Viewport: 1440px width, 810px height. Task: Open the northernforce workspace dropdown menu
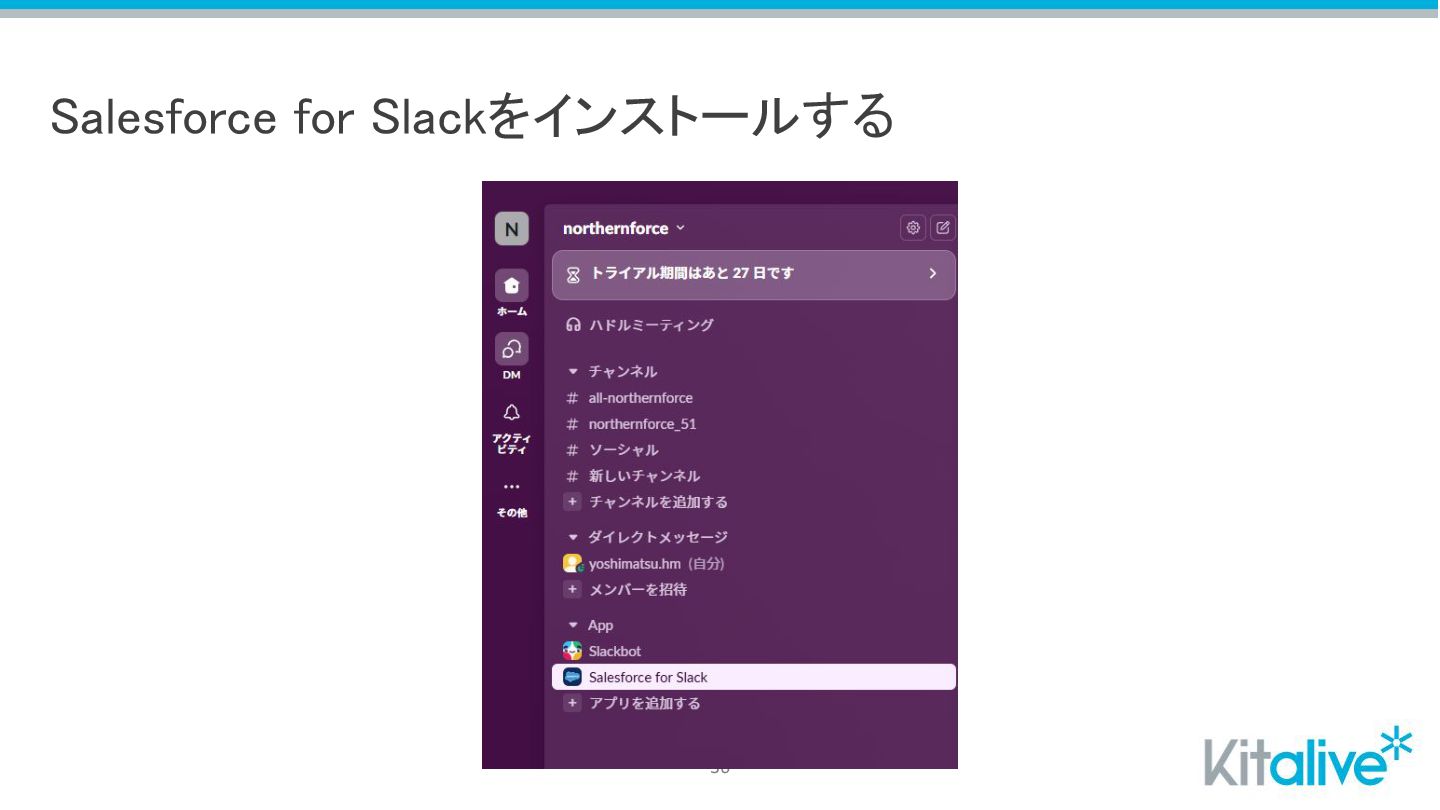coord(624,228)
